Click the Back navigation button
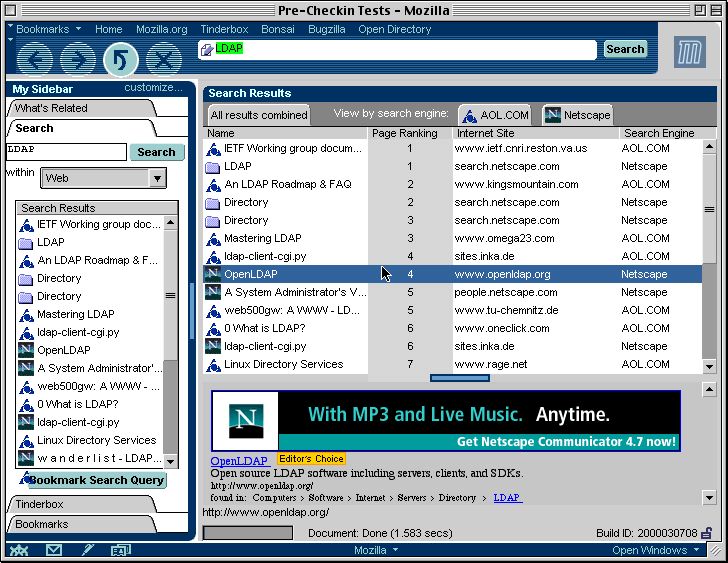This screenshot has width=728, height=563. (x=35, y=60)
